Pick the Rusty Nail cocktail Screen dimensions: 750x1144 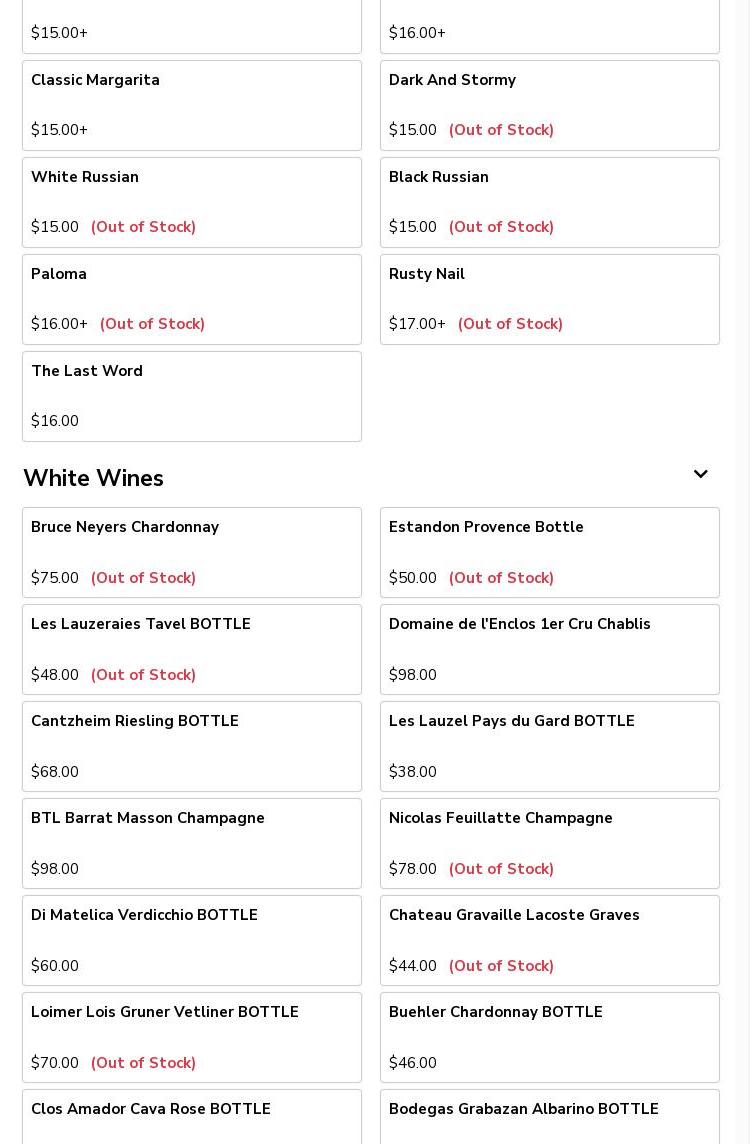coord(549,299)
